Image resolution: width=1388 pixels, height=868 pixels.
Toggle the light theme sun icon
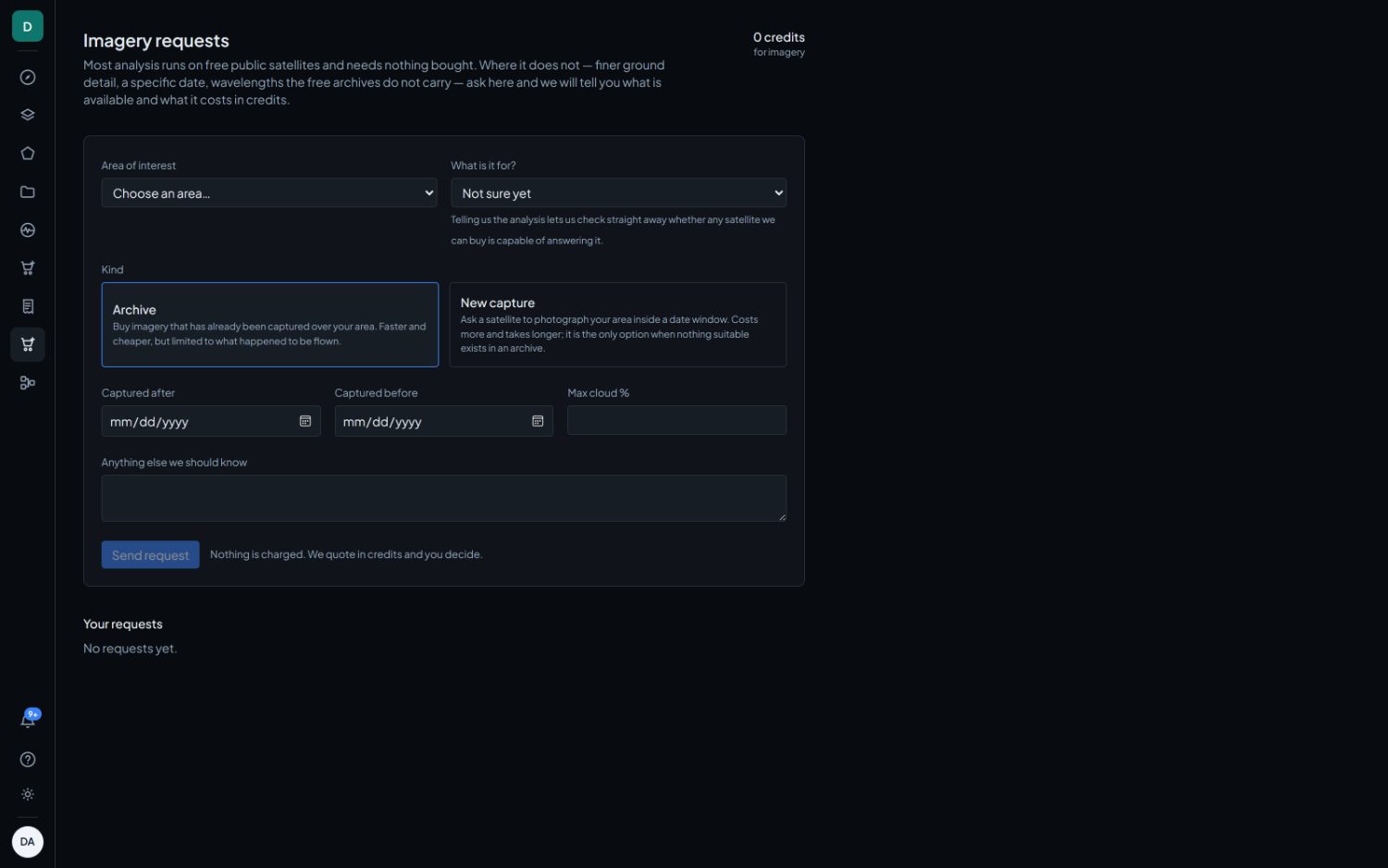(28, 795)
